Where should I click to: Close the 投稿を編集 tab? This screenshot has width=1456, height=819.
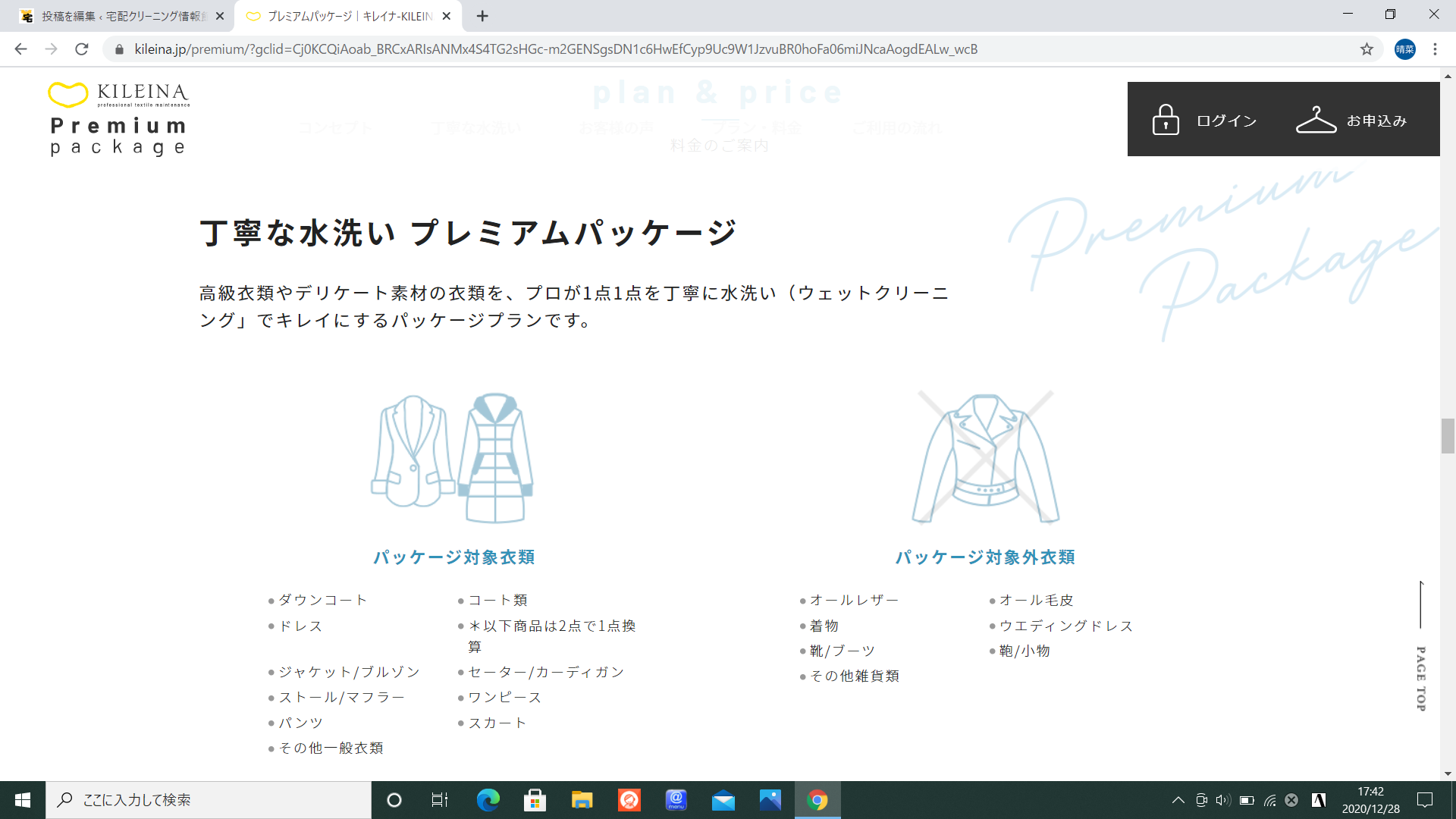click(220, 16)
